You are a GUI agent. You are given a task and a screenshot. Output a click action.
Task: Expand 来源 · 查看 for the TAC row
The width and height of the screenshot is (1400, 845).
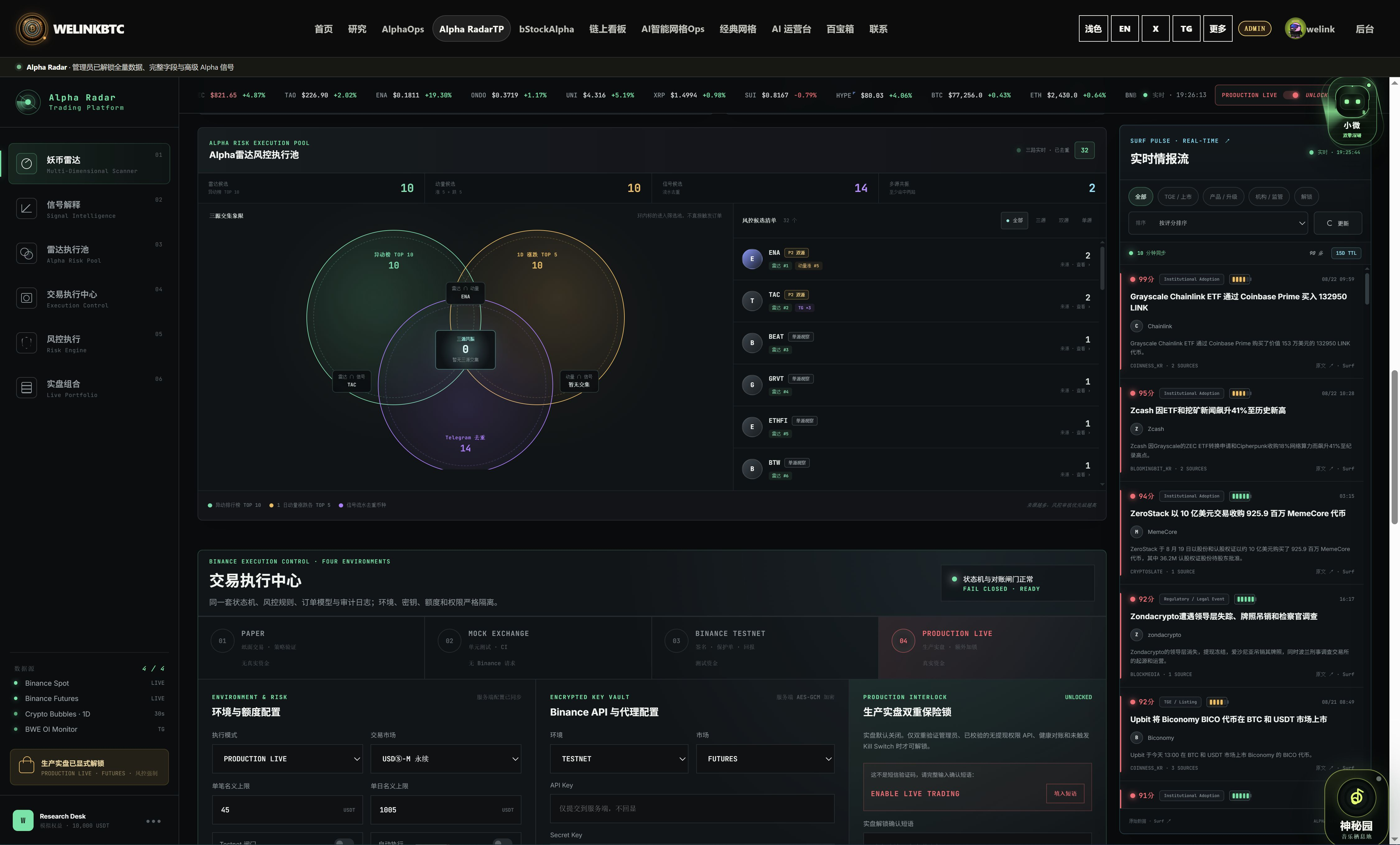tap(1075, 307)
